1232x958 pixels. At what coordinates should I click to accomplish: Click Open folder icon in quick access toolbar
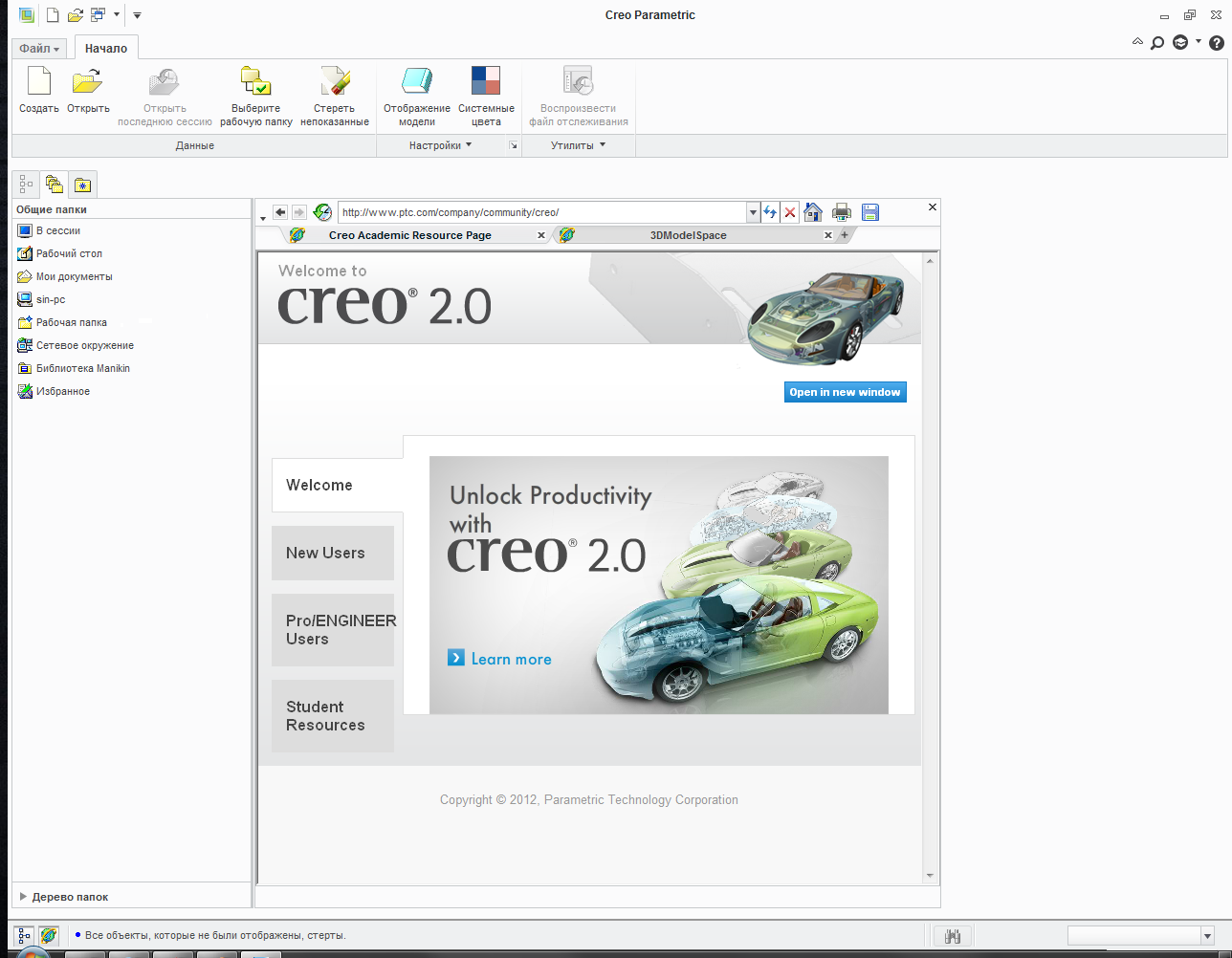click(75, 15)
